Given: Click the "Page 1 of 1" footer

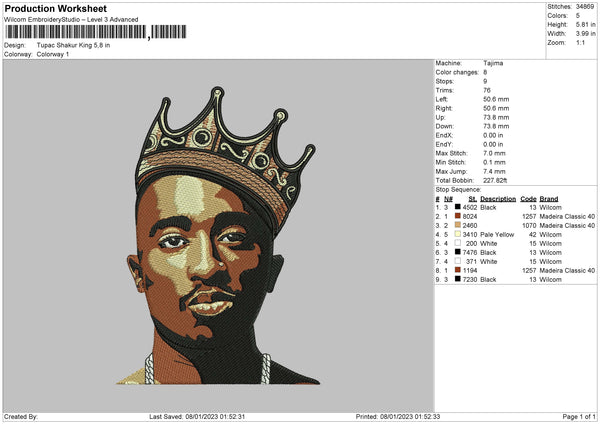Looking at the screenshot, I should (579, 417).
